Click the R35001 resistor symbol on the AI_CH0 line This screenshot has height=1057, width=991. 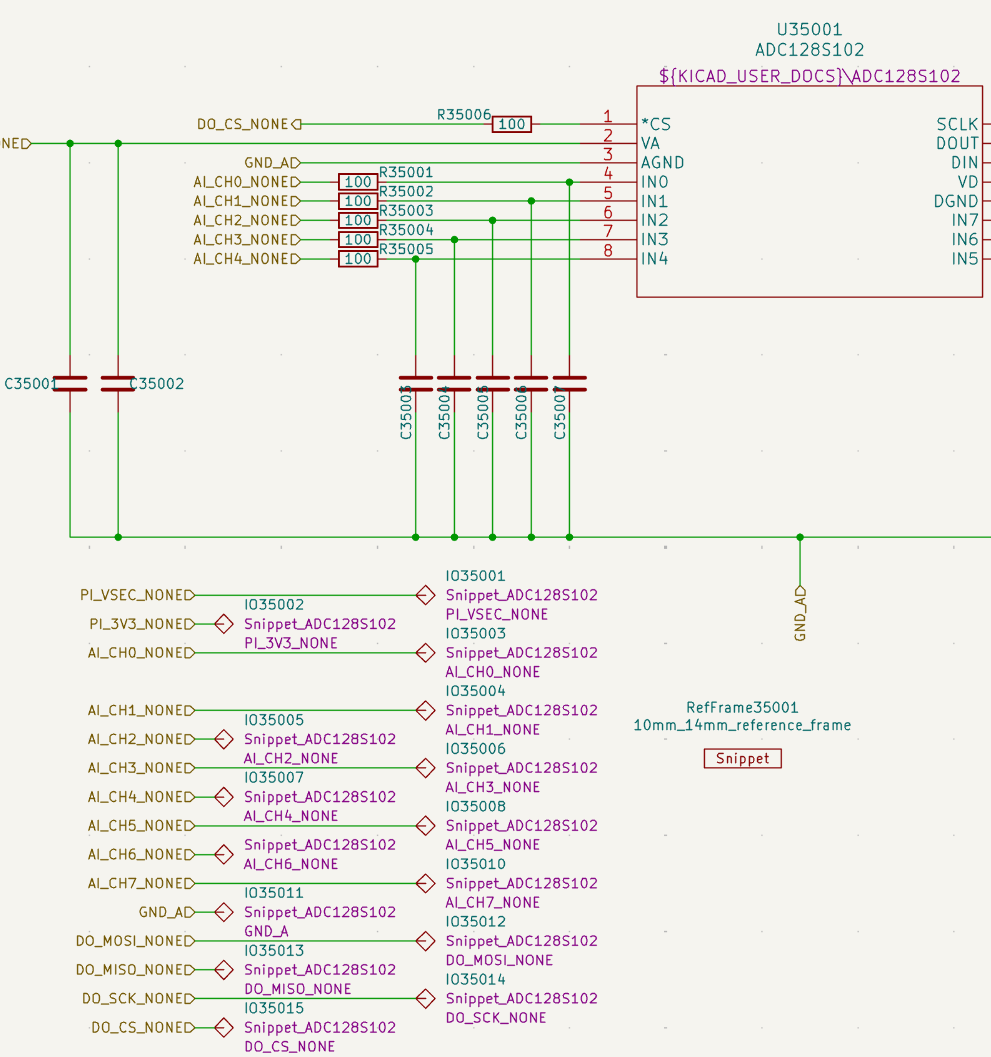358,182
